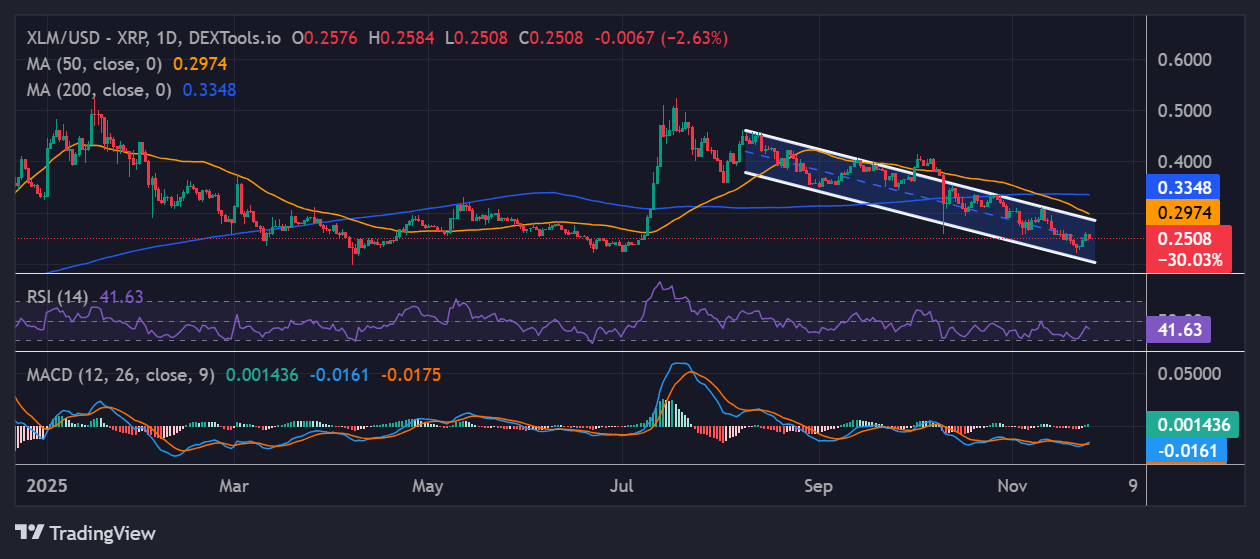Click the MA (200, close, 0) indicator label
1260x559 pixels.
point(100,89)
